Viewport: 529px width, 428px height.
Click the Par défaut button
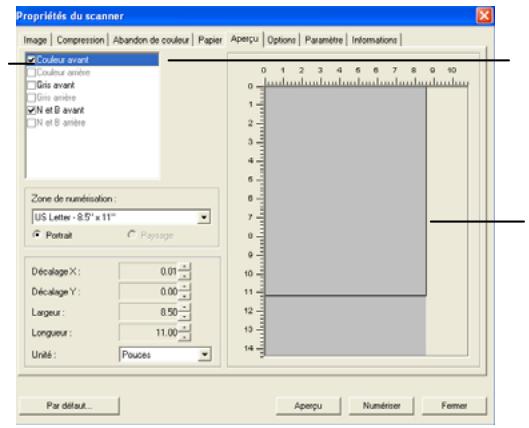click(x=69, y=405)
